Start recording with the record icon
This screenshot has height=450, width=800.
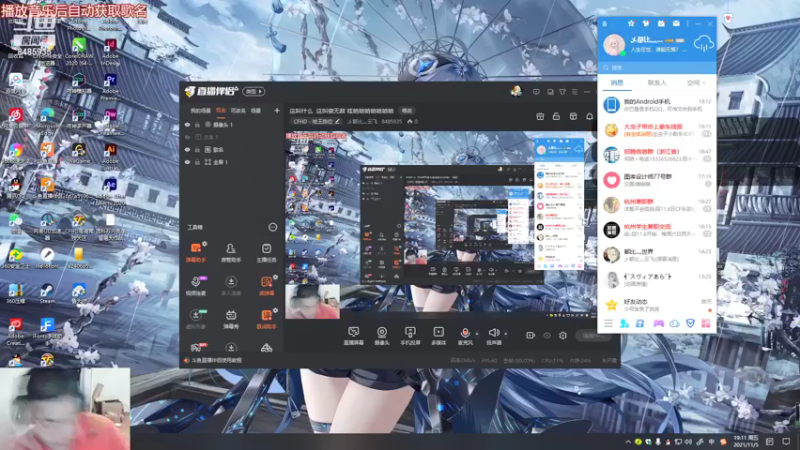(531, 335)
